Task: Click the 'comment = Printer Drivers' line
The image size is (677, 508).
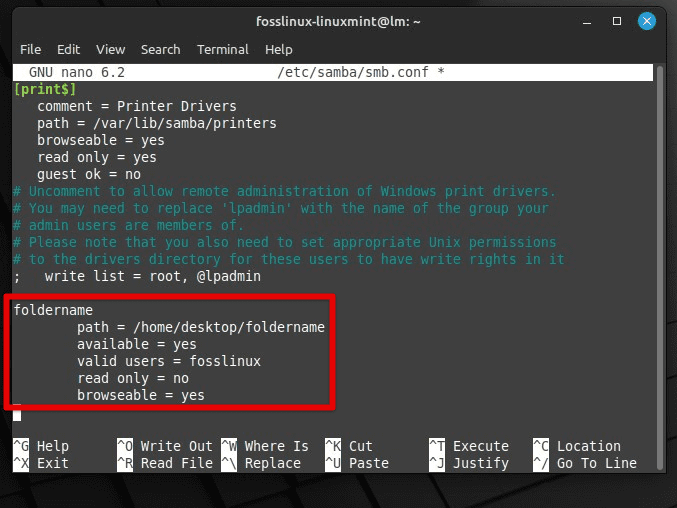Action: click(x=137, y=106)
